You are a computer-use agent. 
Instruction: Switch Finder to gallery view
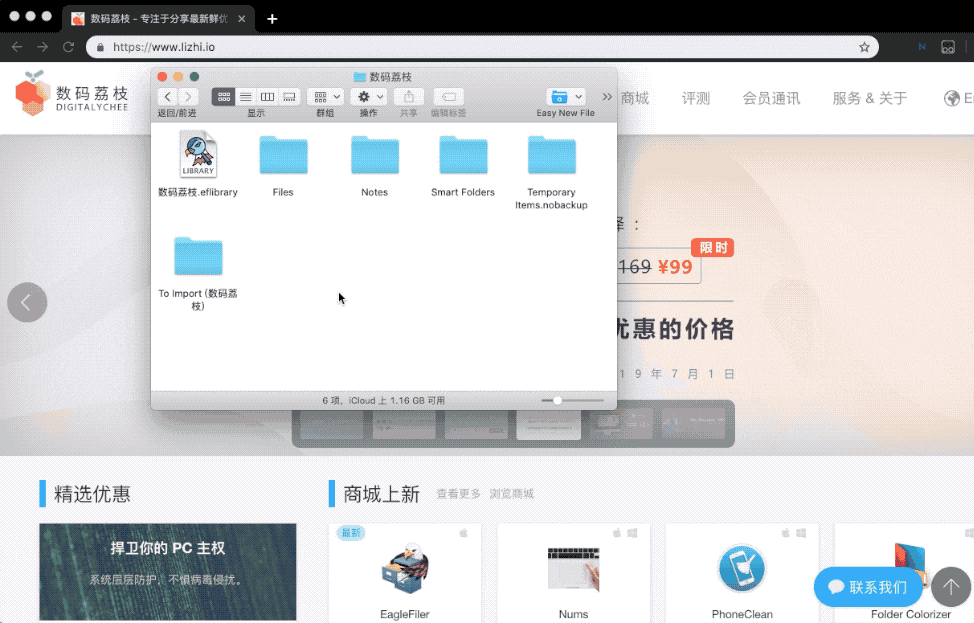(289, 97)
